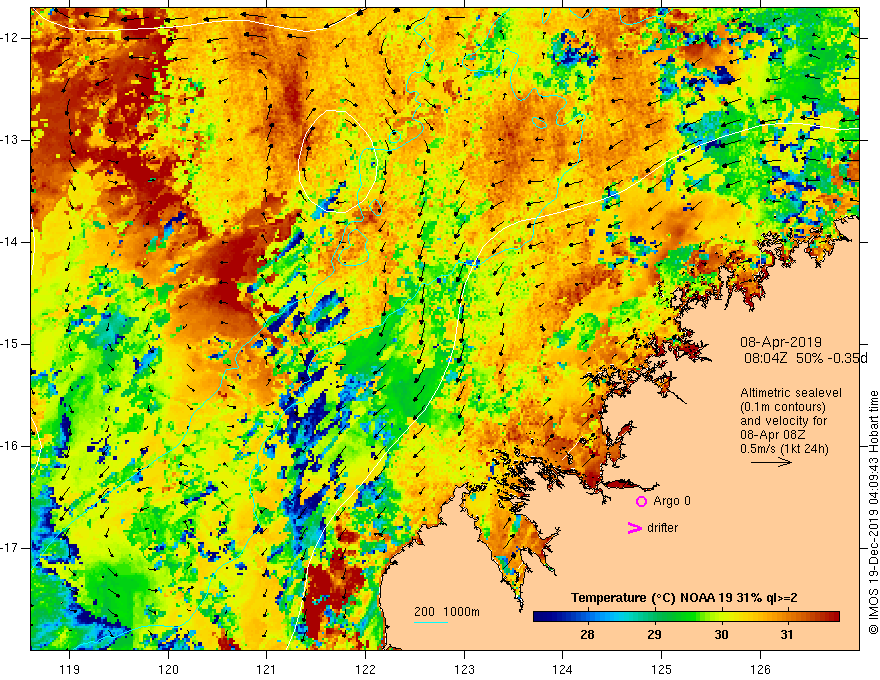The image size is (880, 680).
Task: Click the color bar tick label 28
Action: pos(587,635)
